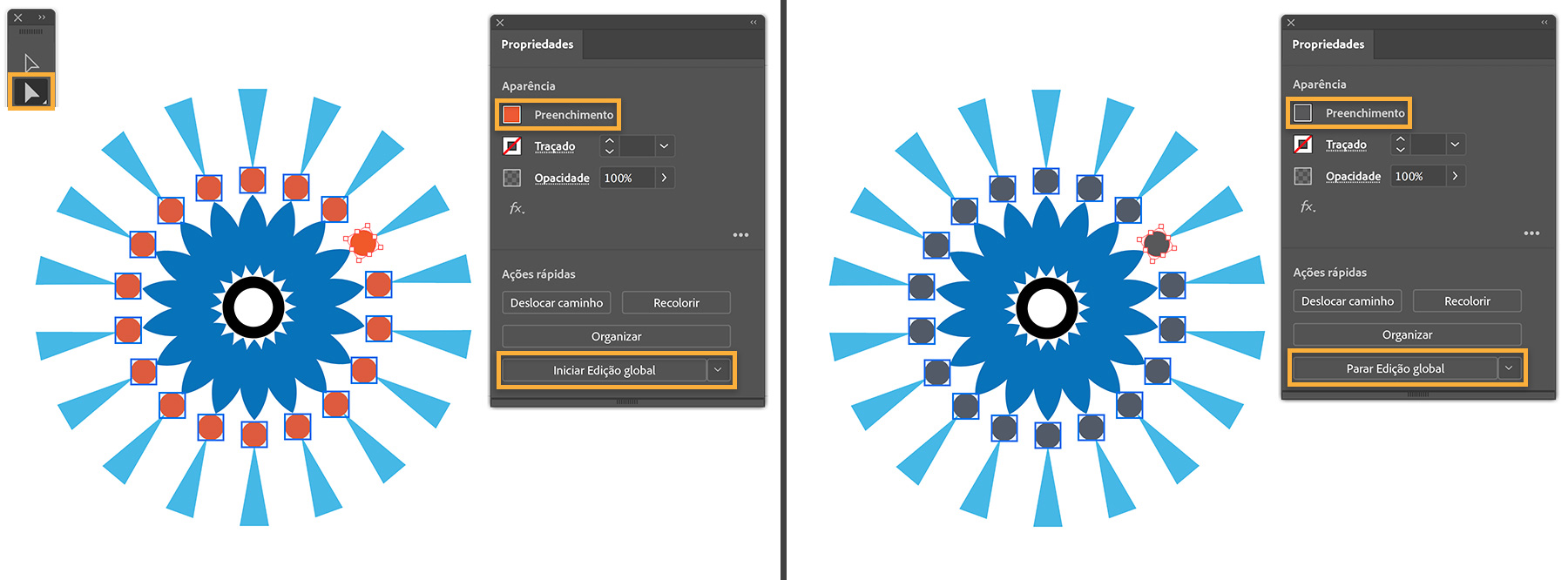The height and width of the screenshot is (580, 1568).
Task: Adjust the stroke weight stepper in the left panel
Action: click(x=610, y=145)
